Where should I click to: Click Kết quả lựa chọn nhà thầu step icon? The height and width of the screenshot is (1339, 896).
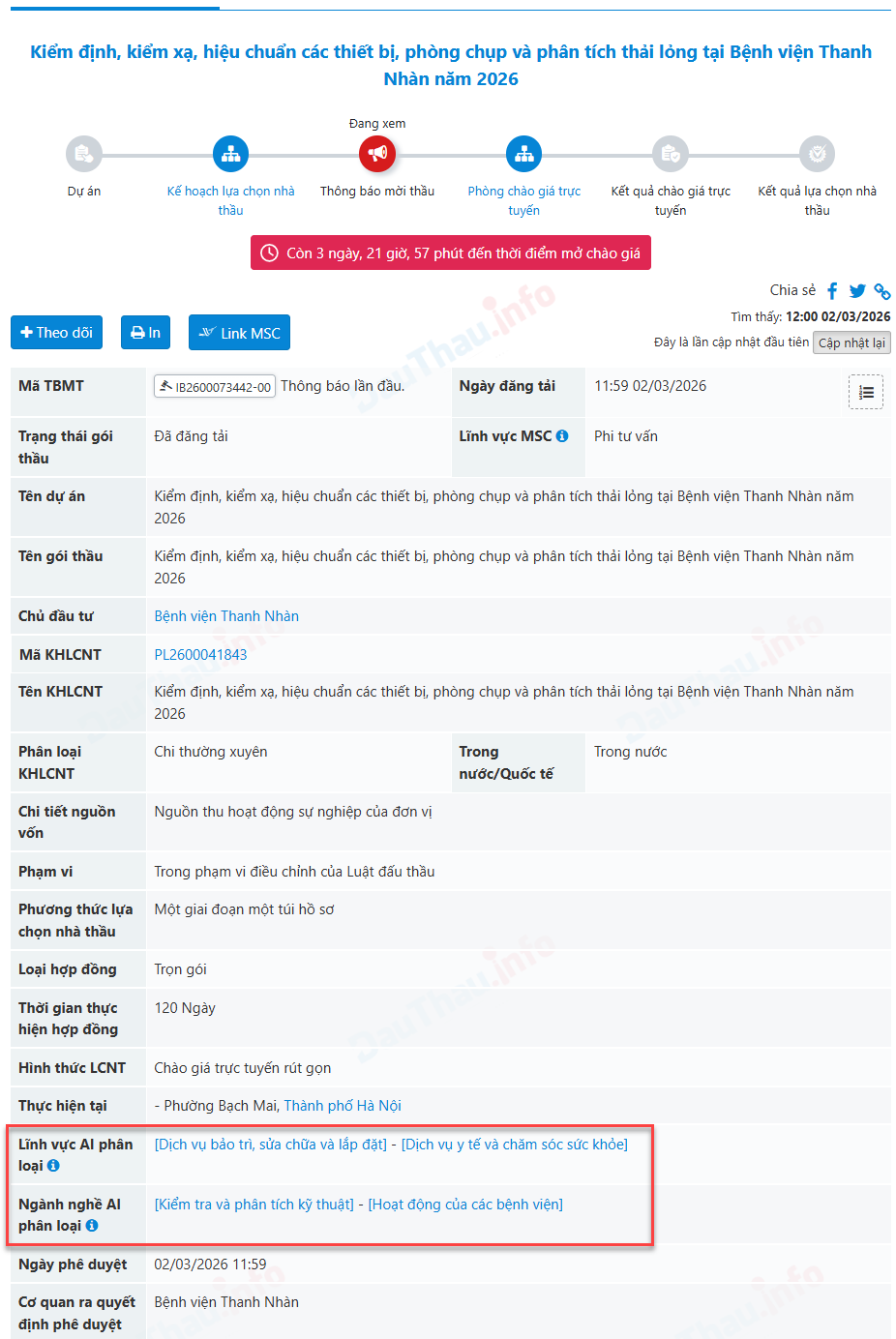coord(817,154)
